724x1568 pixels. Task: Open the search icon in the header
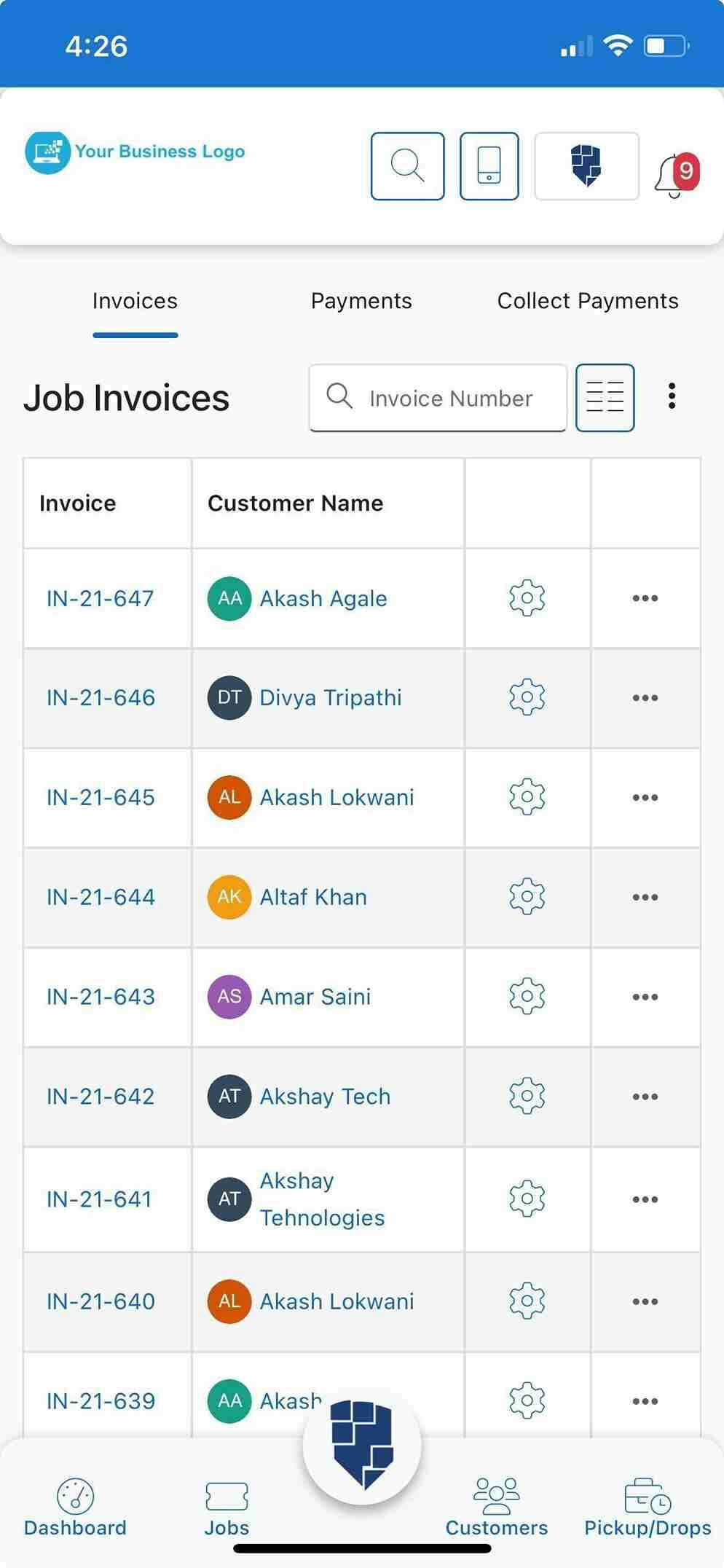[407, 165]
